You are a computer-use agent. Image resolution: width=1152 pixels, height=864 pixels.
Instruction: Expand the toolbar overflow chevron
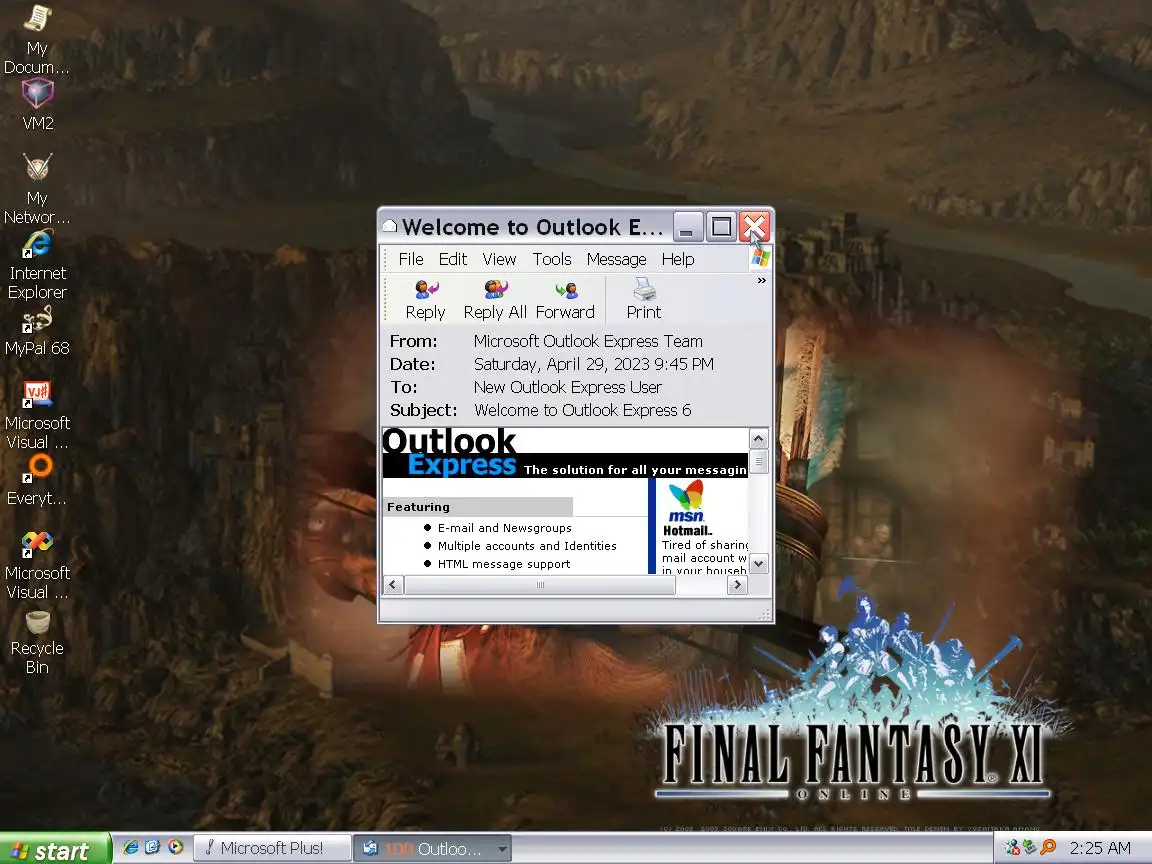point(762,281)
